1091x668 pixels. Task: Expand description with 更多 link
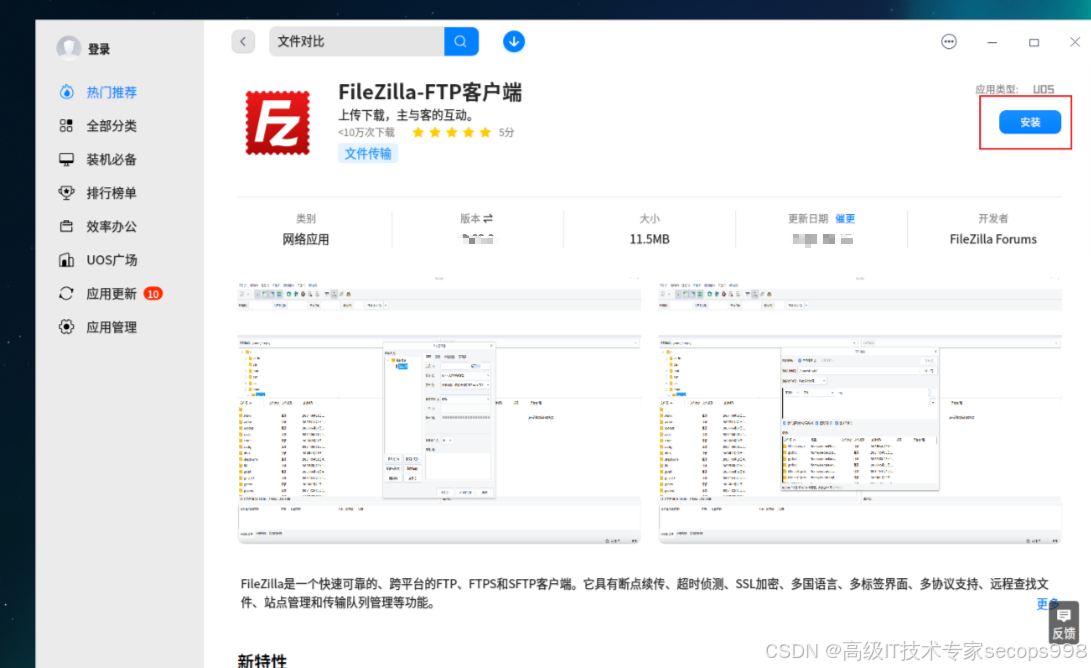1047,603
